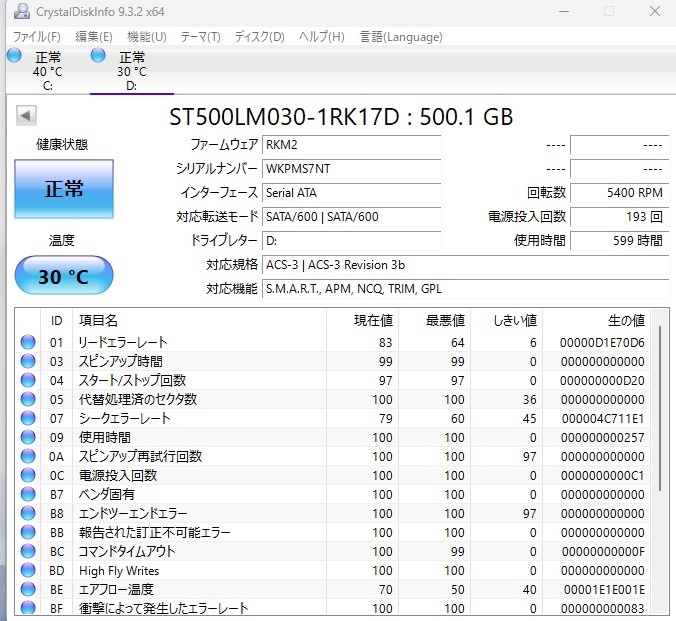
Task: Click raw value 00001E1E001E
Action: pos(604,589)
